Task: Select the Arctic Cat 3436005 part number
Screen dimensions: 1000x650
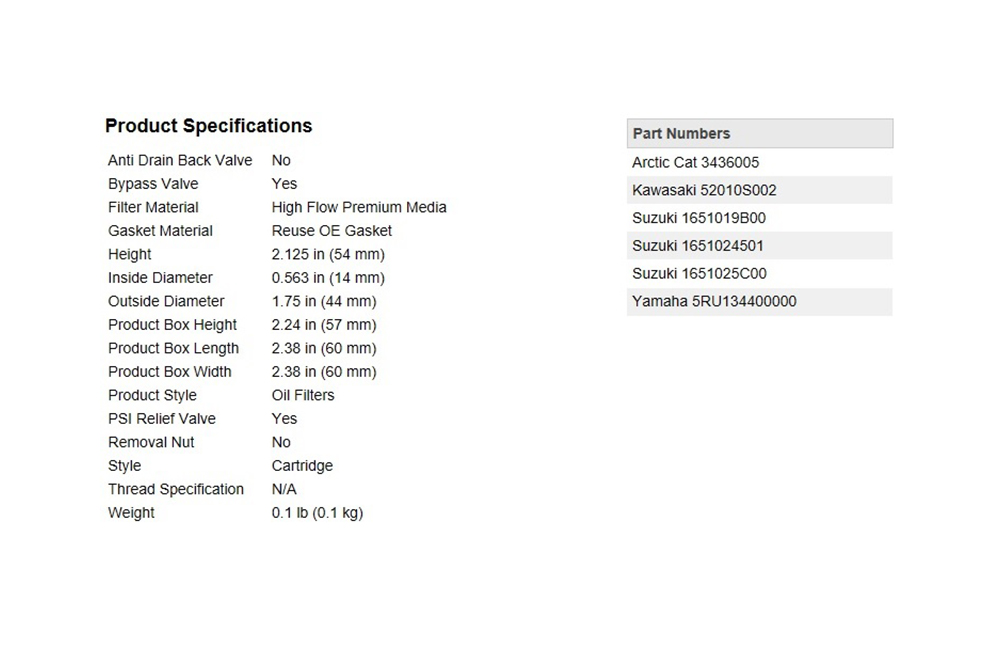Action: 695,162
